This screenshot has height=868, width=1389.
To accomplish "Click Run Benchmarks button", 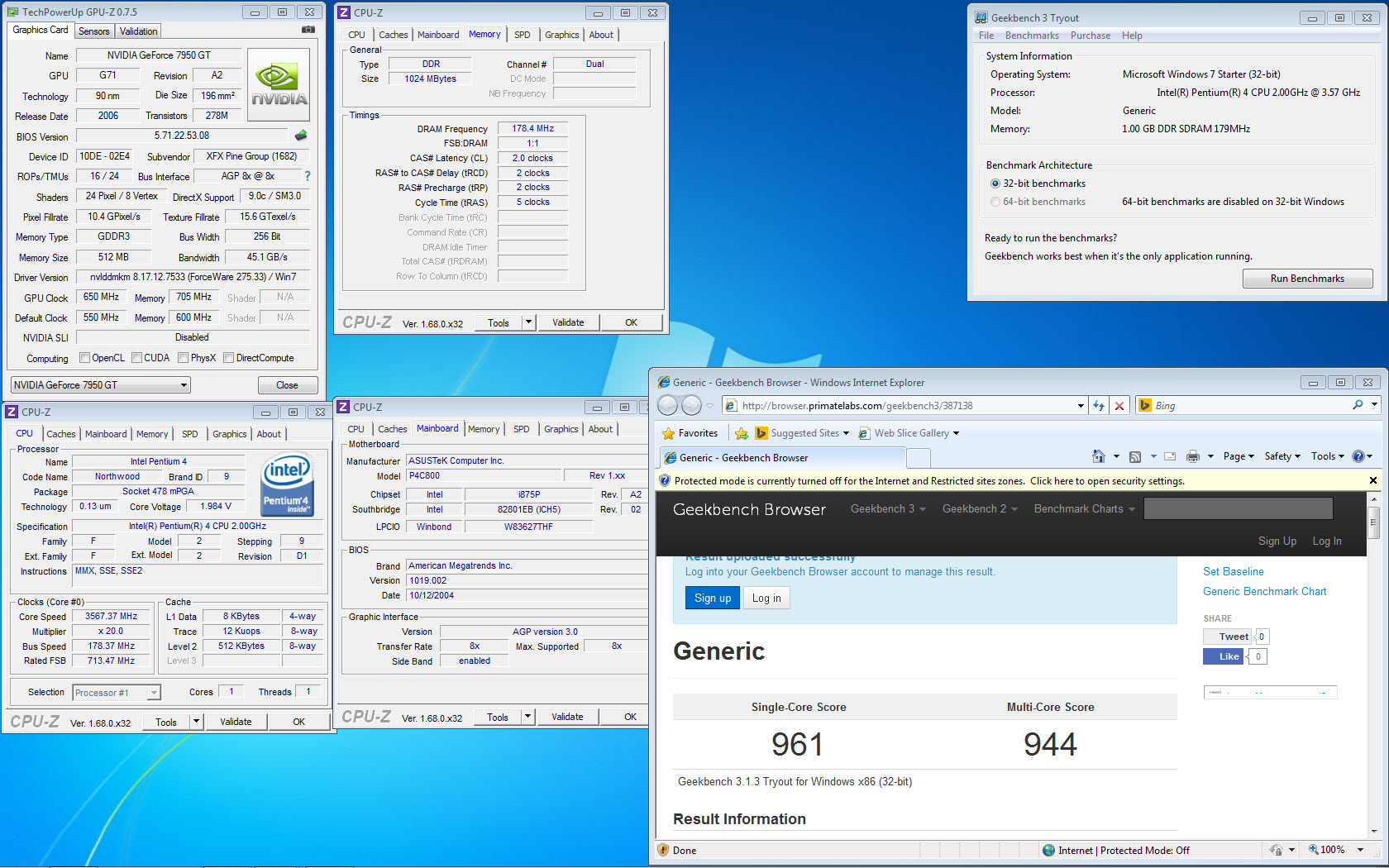I will [x=1307, y=279].
